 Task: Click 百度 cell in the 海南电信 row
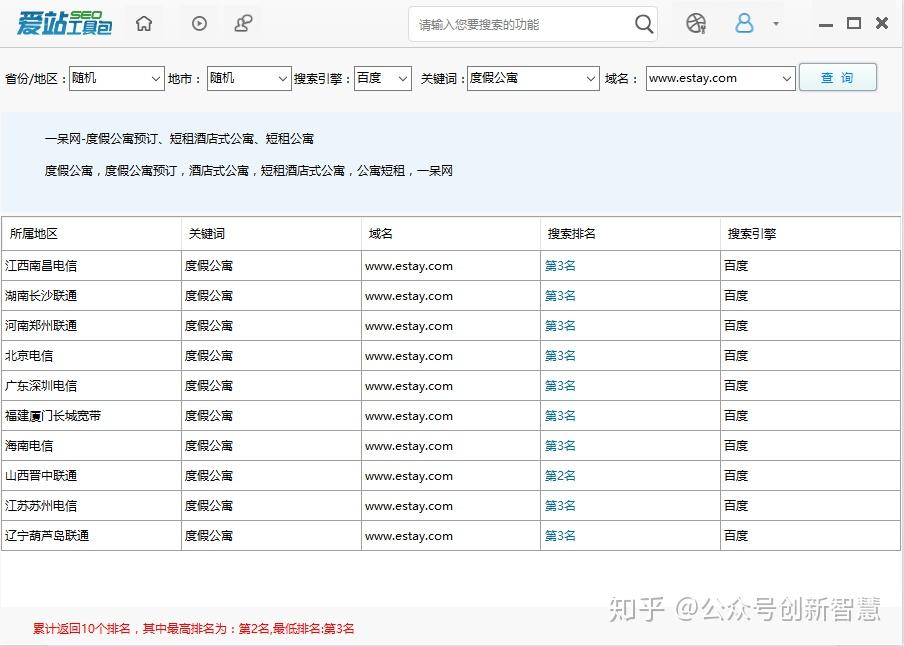(810, 446)
